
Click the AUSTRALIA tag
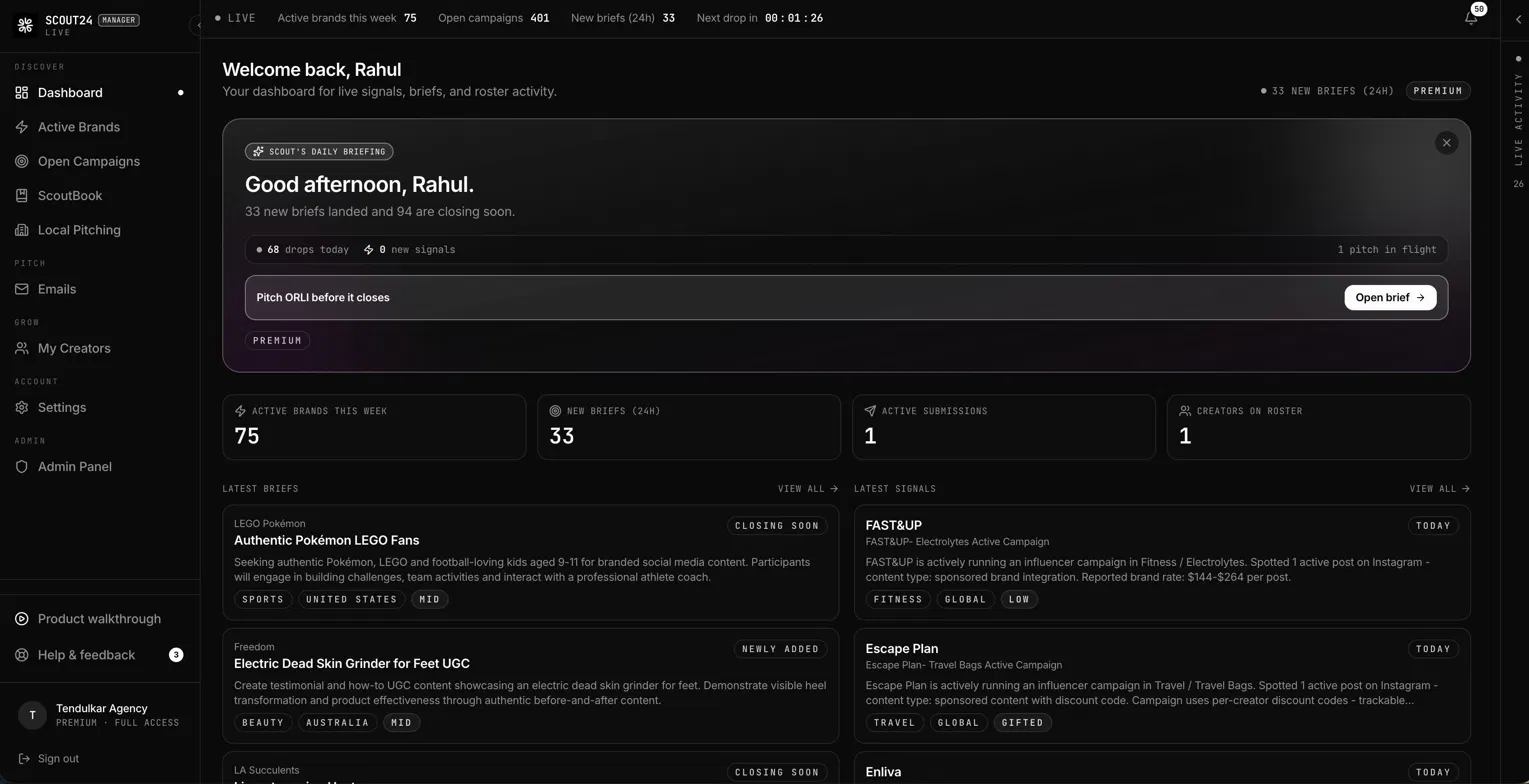coord(337,723)
